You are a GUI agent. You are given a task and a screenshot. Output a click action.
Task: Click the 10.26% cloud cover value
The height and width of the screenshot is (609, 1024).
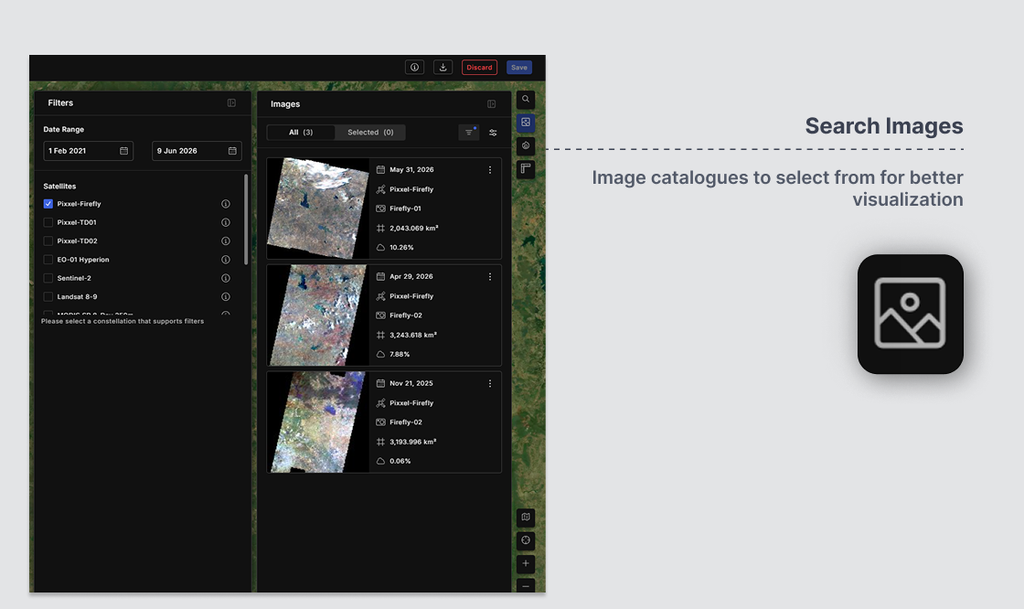click(x=402, y=247)
